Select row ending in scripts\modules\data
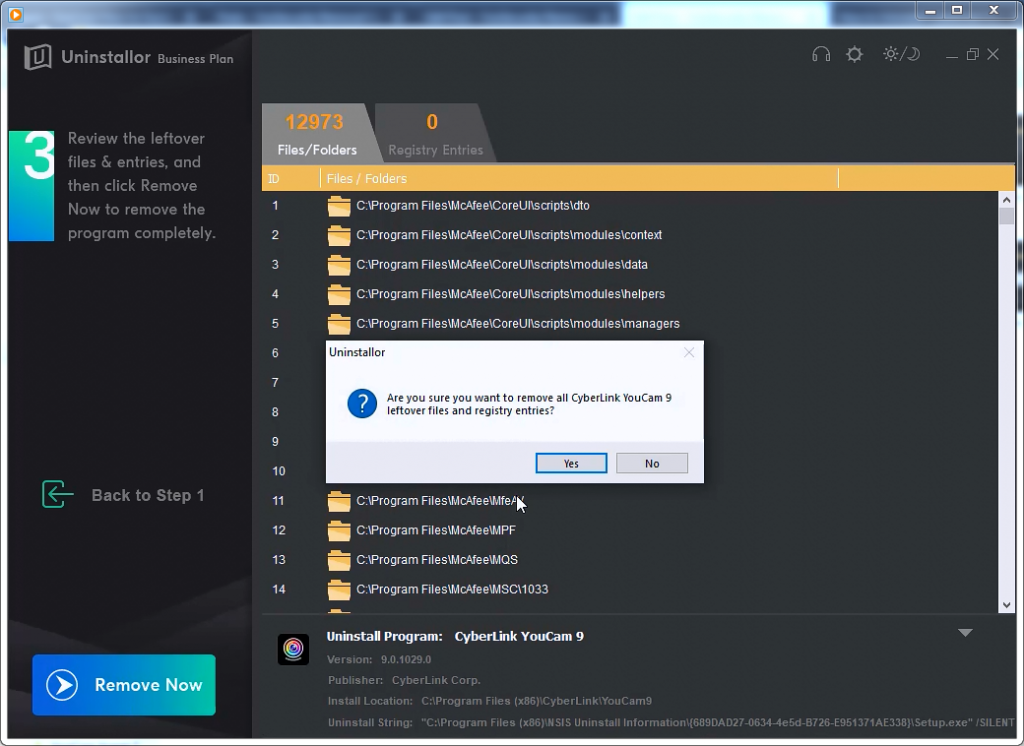The image size is (1024, 746). tap(630, 265)
